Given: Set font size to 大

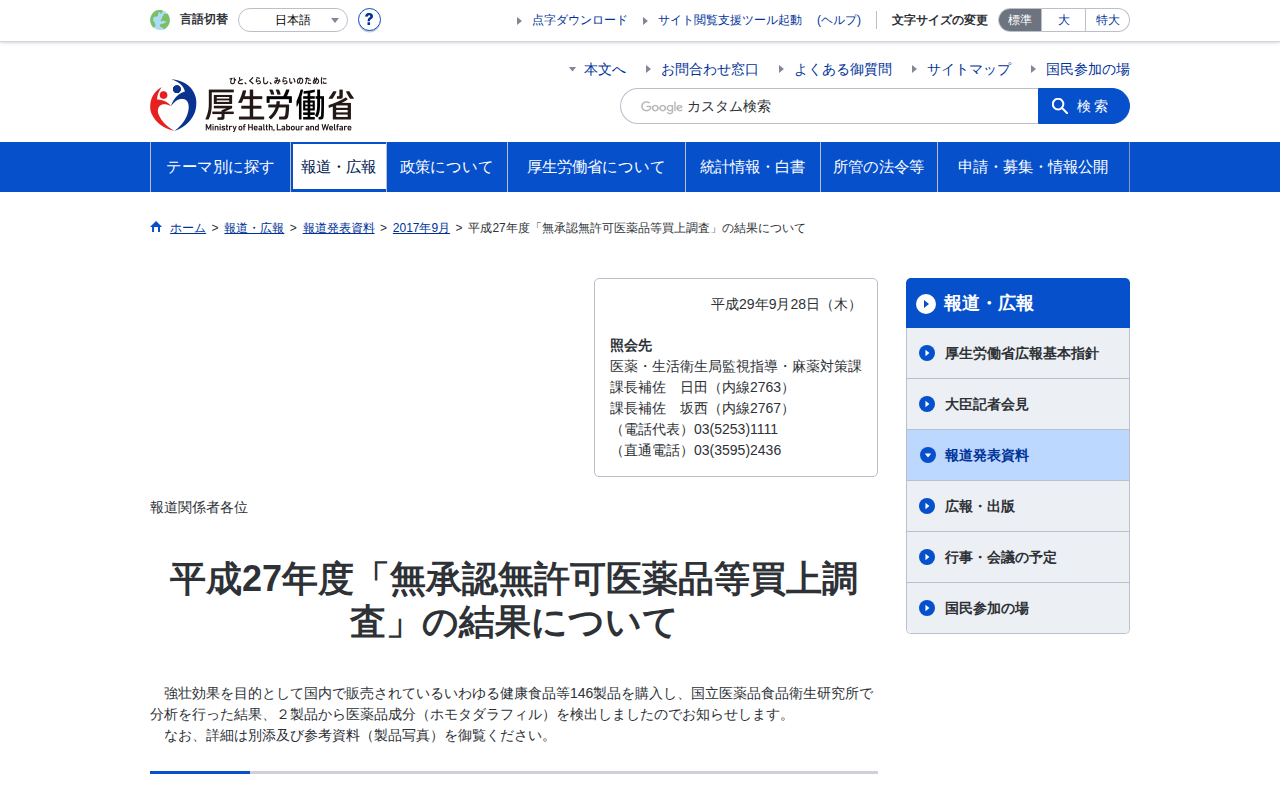Looking at the screenshot, I should (x=1064, y=20).
